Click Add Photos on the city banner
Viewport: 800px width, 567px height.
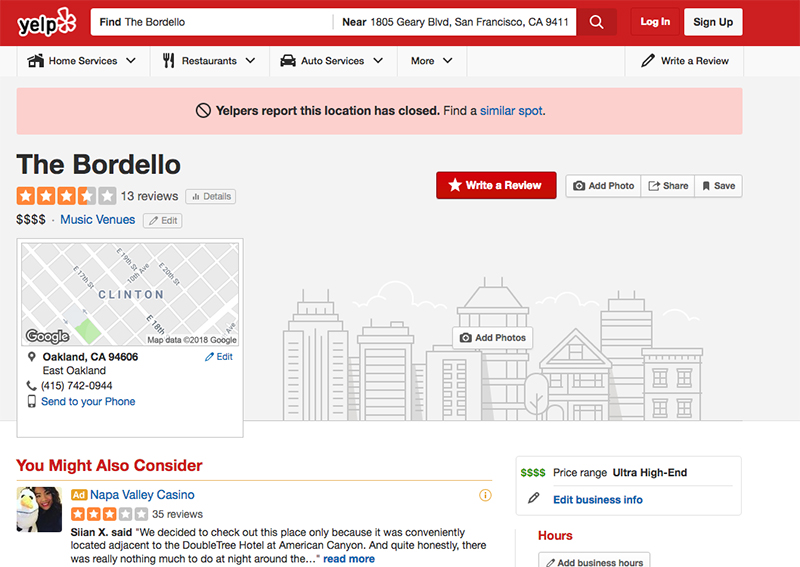click(492, 338)
